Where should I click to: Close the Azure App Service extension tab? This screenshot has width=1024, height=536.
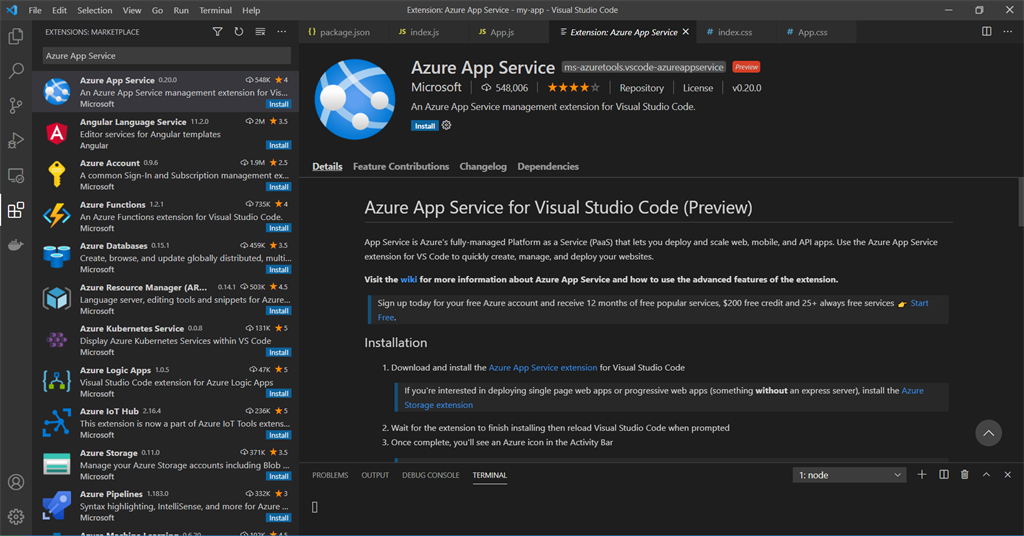(x=686, y=32)
